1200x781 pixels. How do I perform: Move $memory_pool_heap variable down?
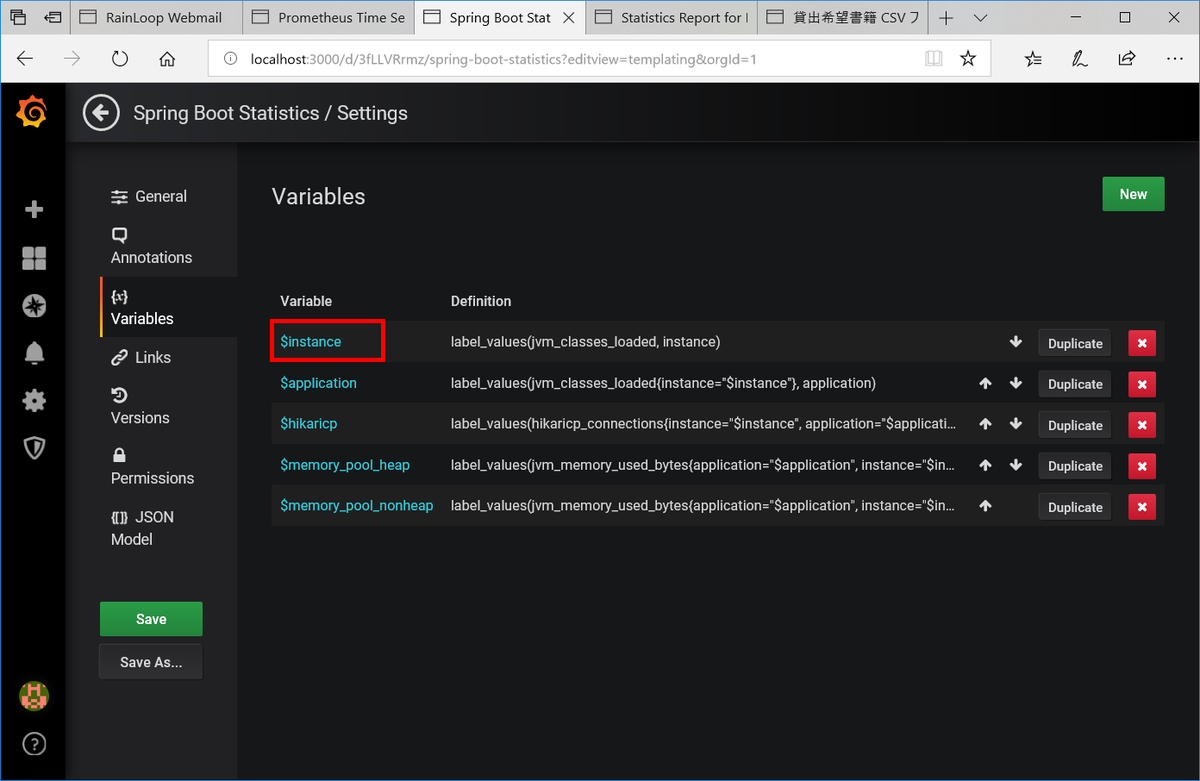click(x=1016, y=465)
